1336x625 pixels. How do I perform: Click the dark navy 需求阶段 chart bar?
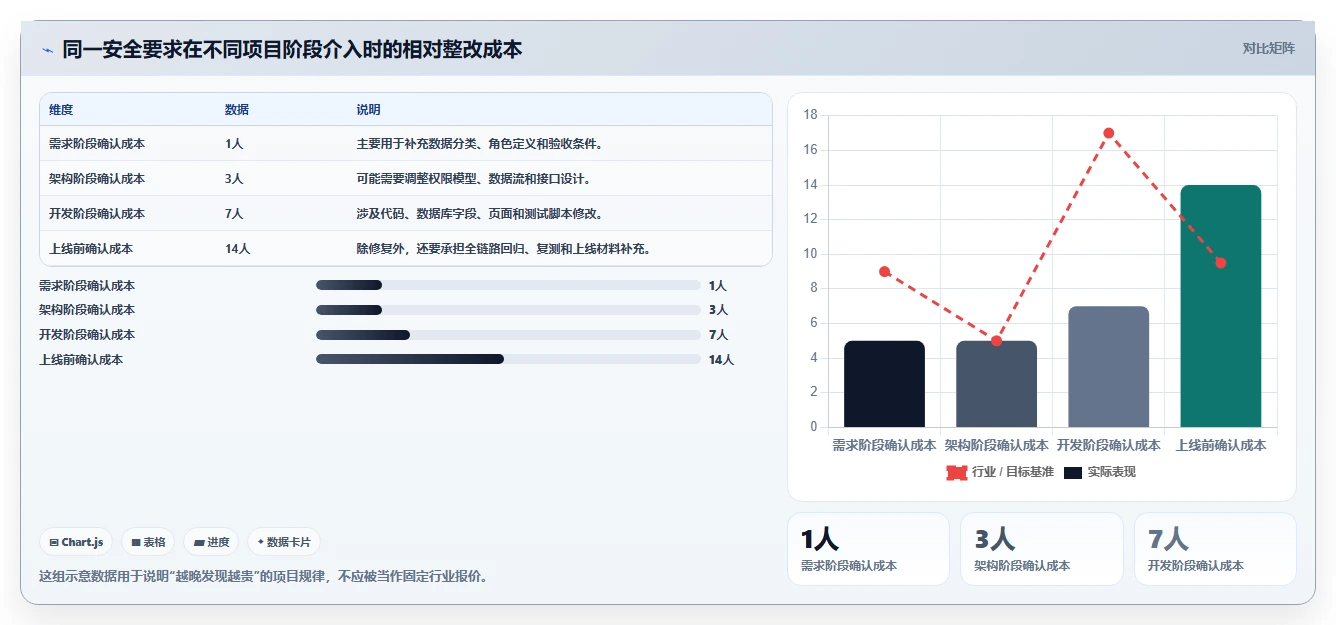pyautogui.click(x=884, y=384)
